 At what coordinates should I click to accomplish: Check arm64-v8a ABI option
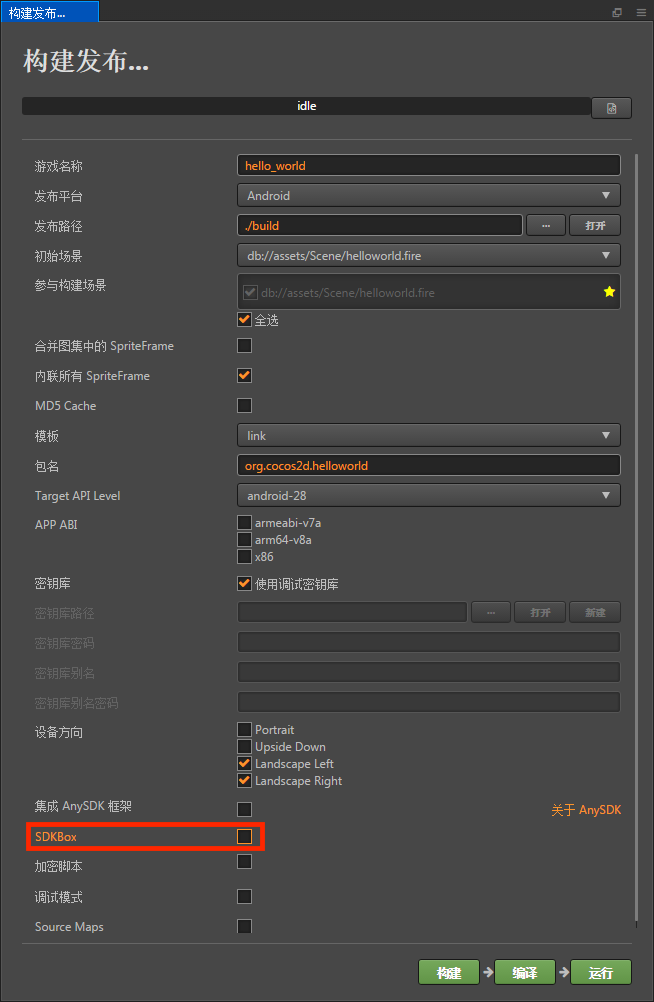[x=244, y=540]
